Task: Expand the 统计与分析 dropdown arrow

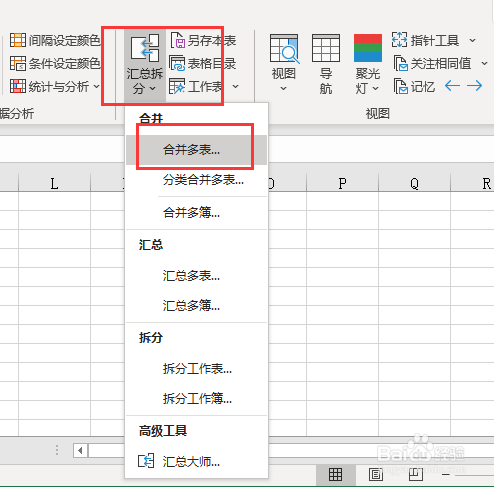Action: 96,87
